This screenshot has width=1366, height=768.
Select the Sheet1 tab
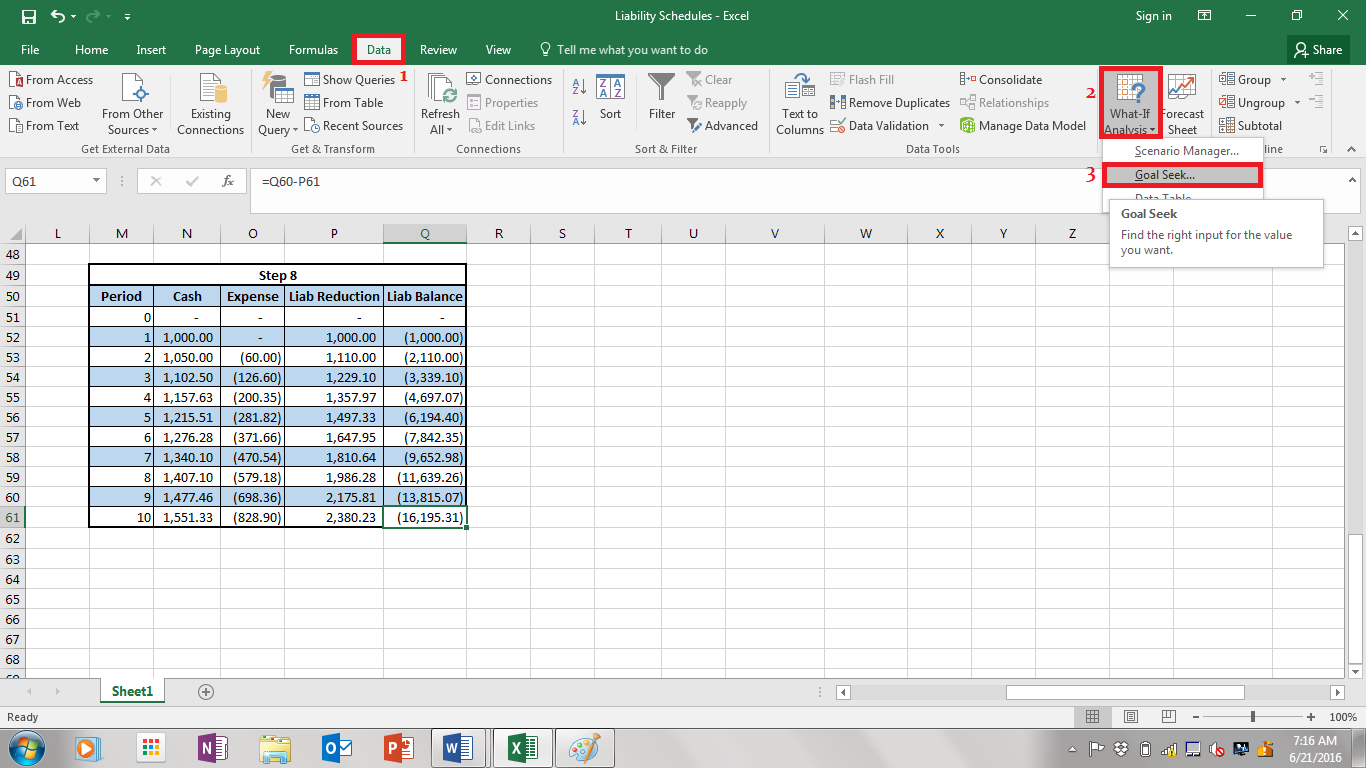(131, 691)
